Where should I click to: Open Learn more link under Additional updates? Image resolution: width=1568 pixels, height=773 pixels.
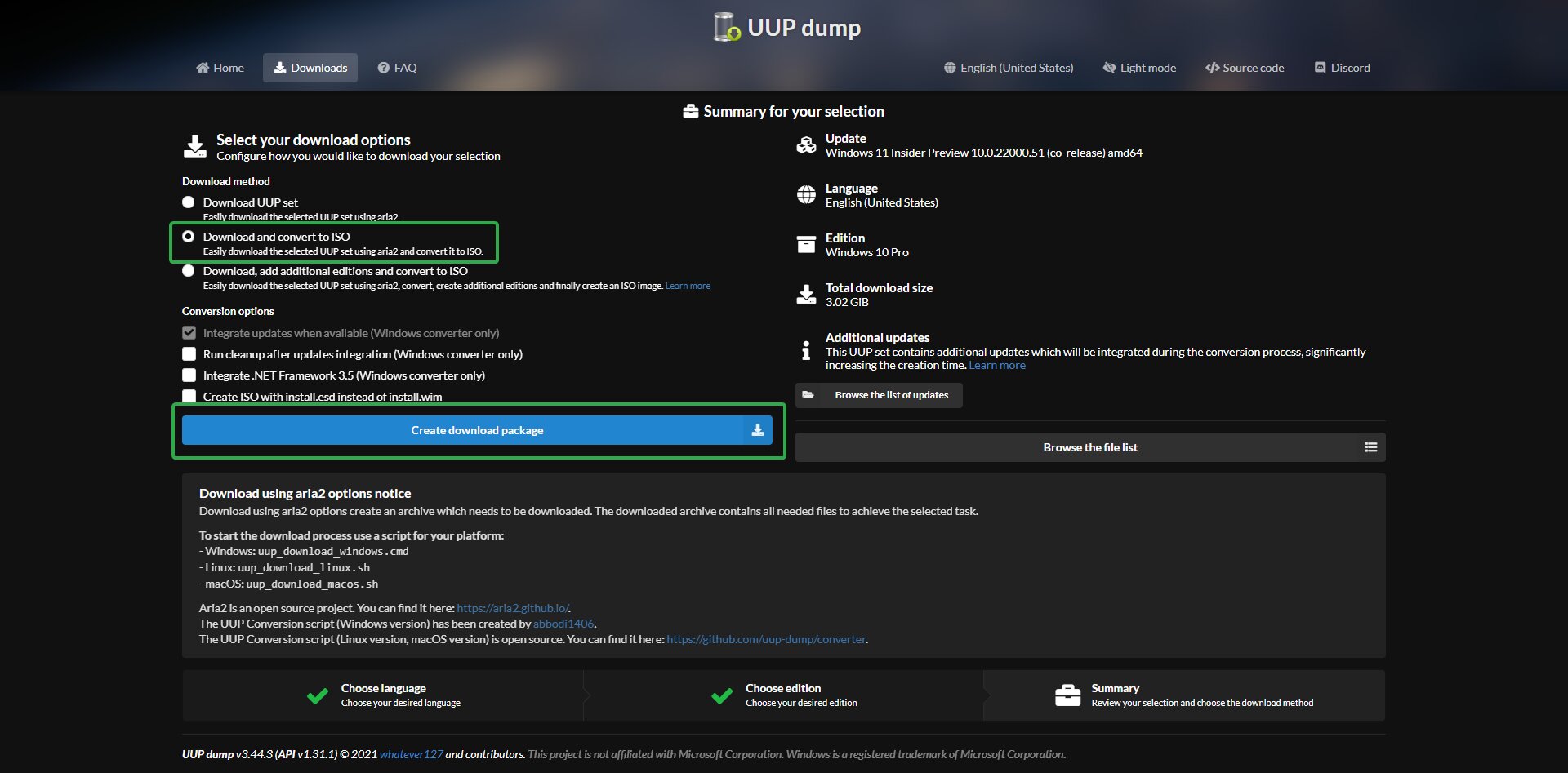coord(997,366)
